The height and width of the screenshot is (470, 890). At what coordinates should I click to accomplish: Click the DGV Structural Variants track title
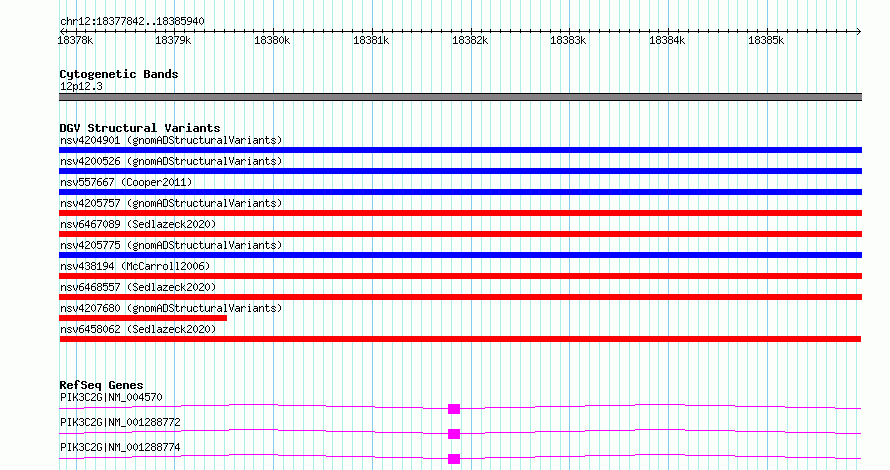tap(140, 128)
